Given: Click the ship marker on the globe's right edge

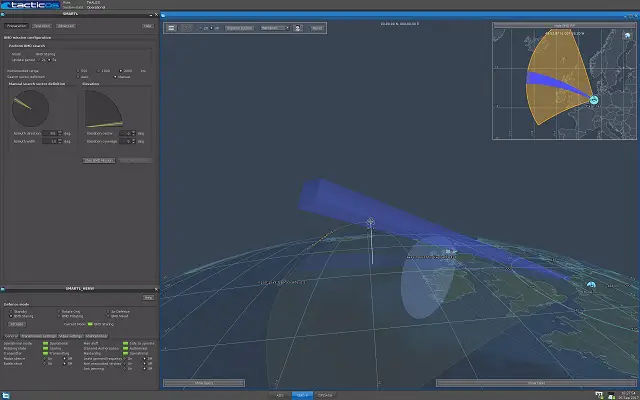Looking at the screenshot, I should [591, 285].
